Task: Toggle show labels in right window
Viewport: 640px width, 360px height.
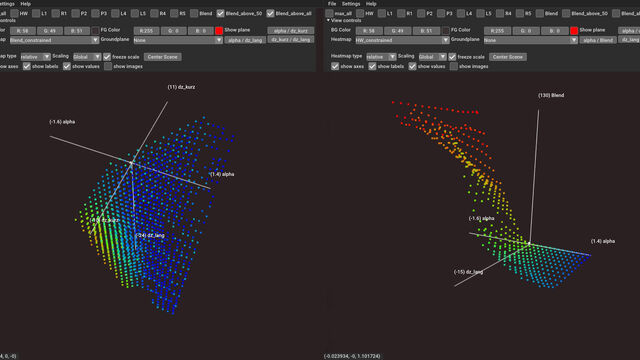Action: tap(372, 66)
